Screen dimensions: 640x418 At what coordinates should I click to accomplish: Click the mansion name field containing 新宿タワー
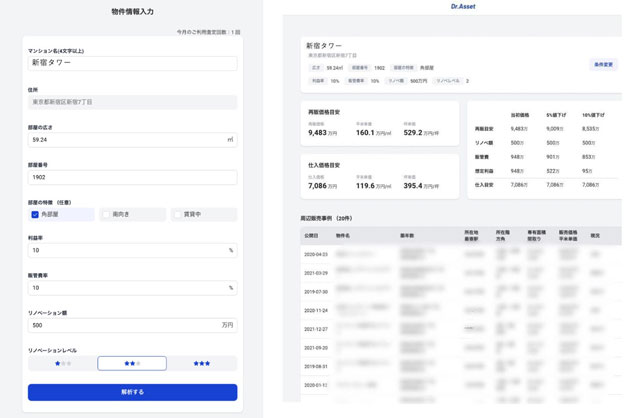coord(132,63)
